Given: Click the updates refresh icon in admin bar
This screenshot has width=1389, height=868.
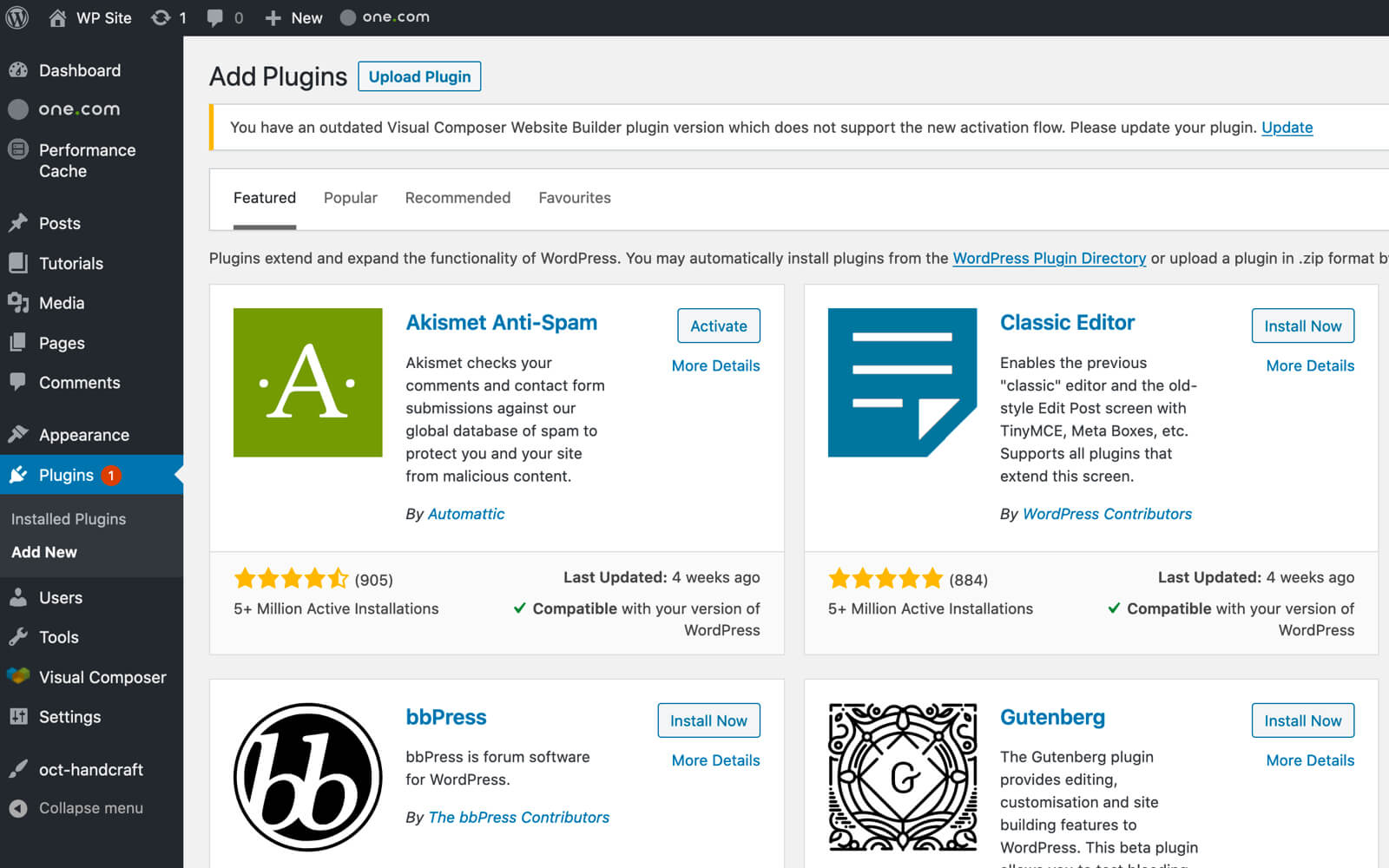Looking at the screenshot, I should [161, 17].
